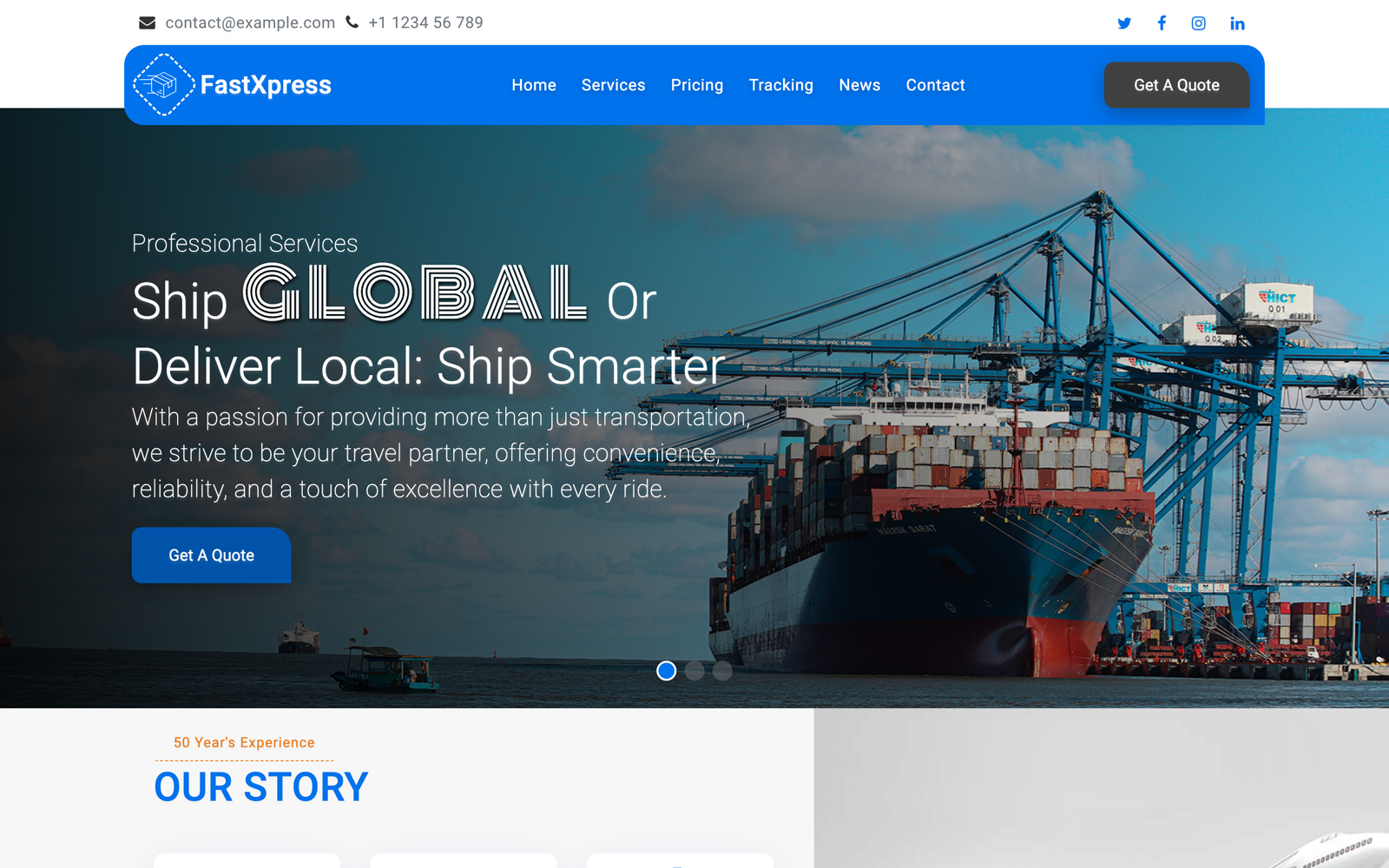Click the envelope icon beside email address
1389x868 pixels.
click(x=146, y=22)
